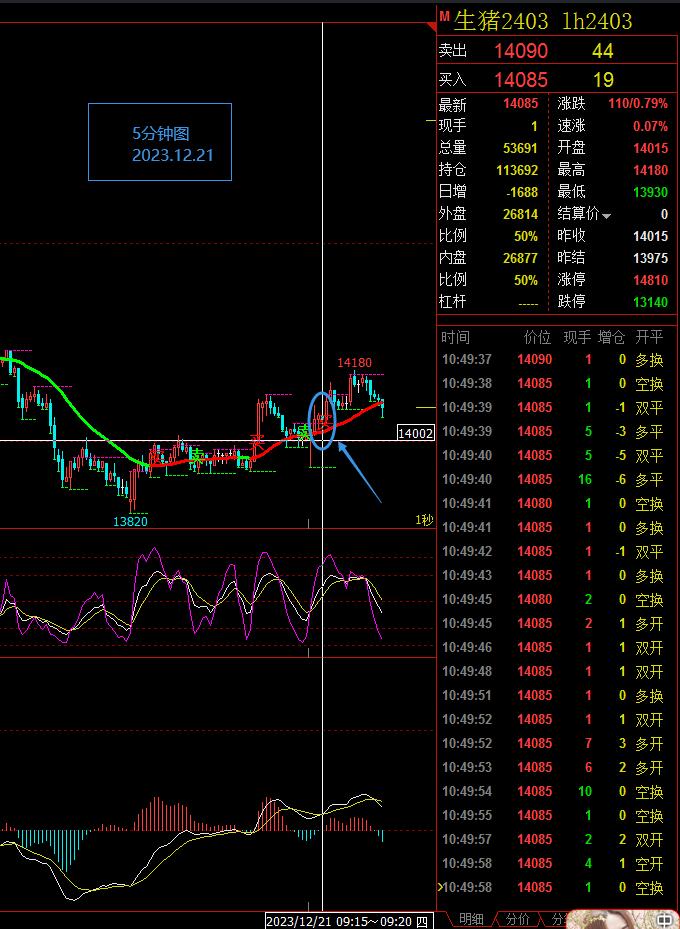
Task: Select the blue ellipse annotation around candles
Action: [x=321, y=420]
